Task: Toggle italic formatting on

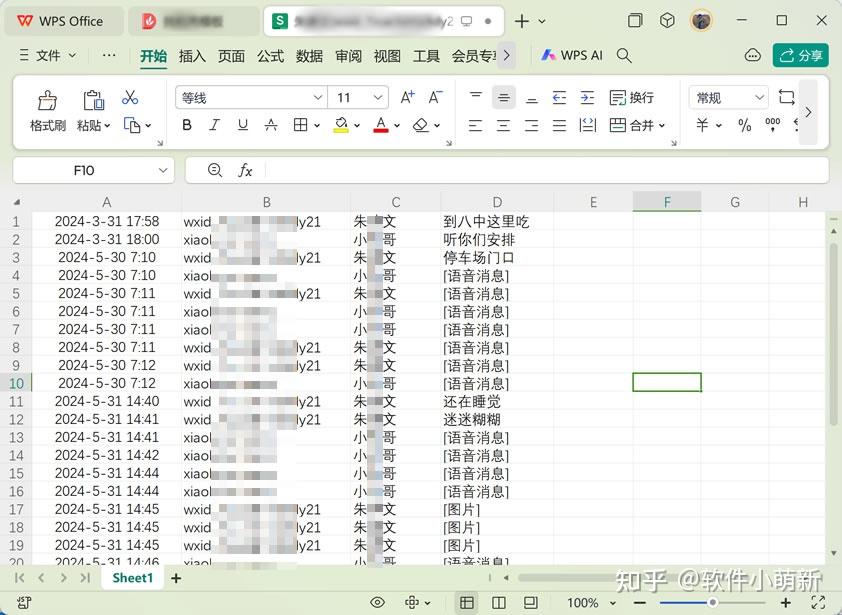Action: [213, 124]
